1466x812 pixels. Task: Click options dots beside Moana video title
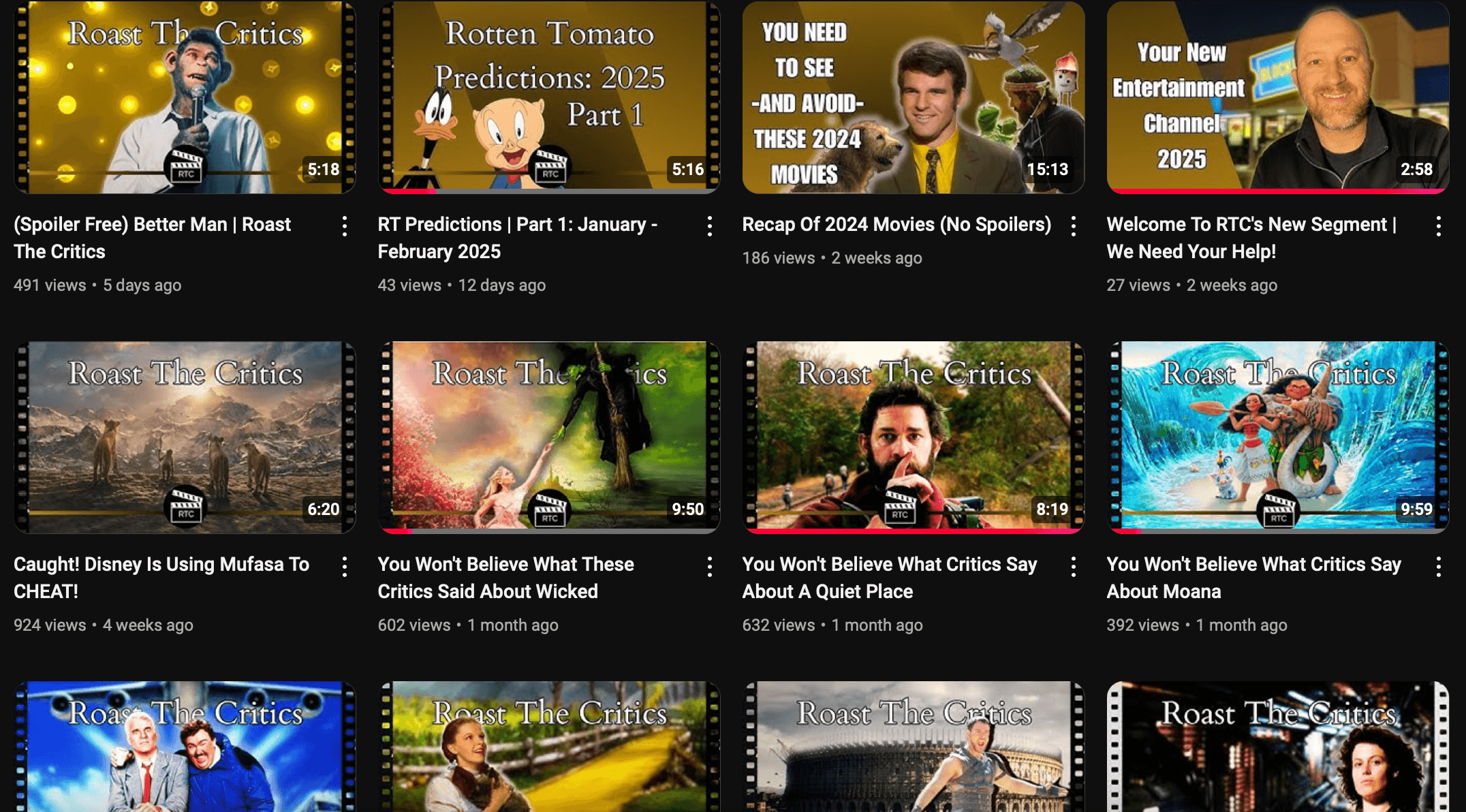point(1438,566)
